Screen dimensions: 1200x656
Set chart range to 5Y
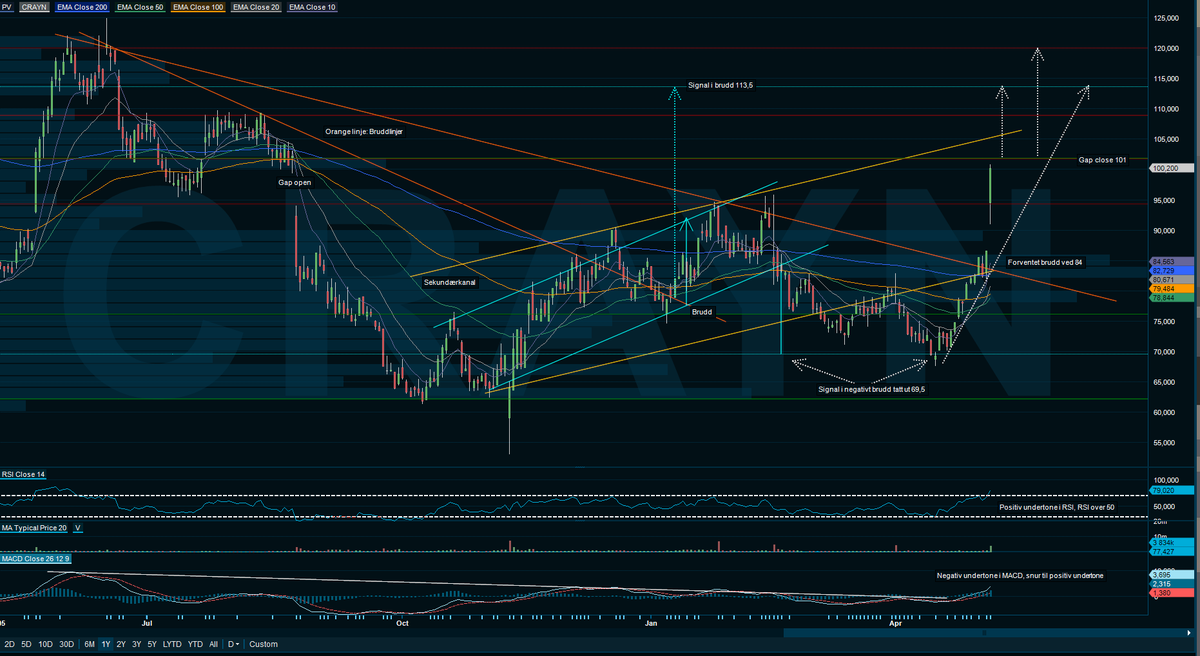pos(152,644)
